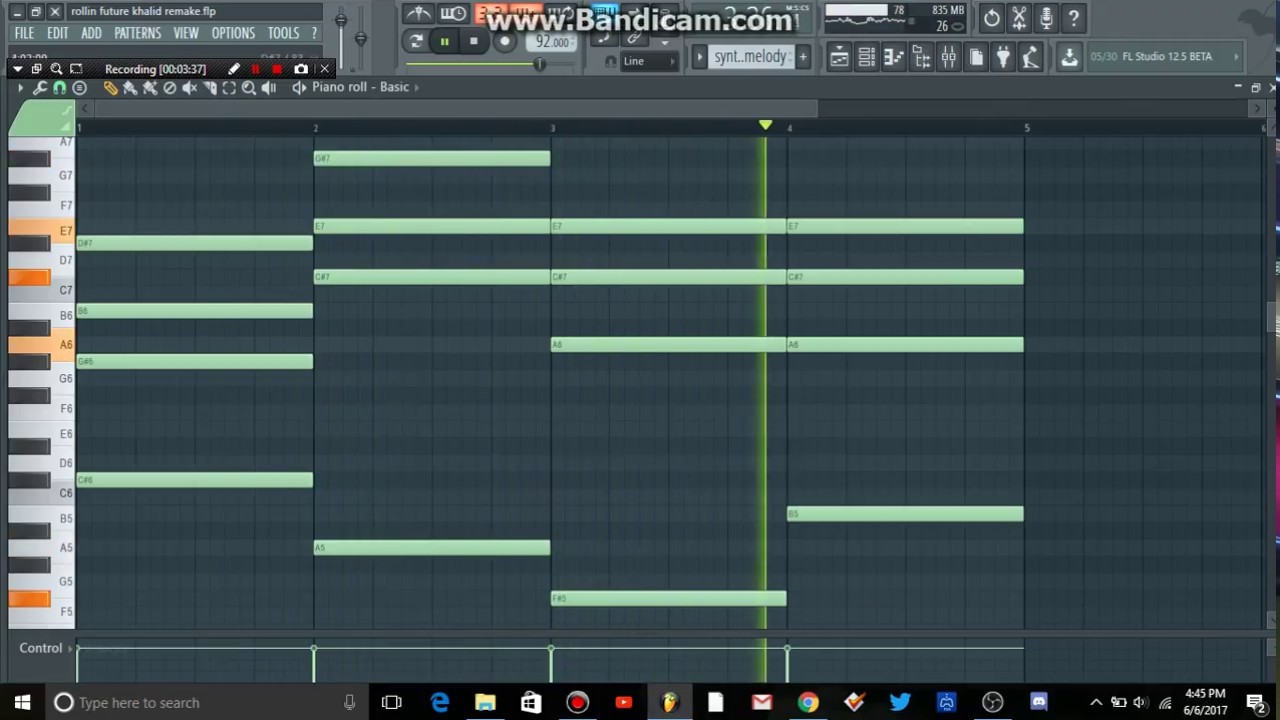Open help with the question mark icon

pos(1073,18)
